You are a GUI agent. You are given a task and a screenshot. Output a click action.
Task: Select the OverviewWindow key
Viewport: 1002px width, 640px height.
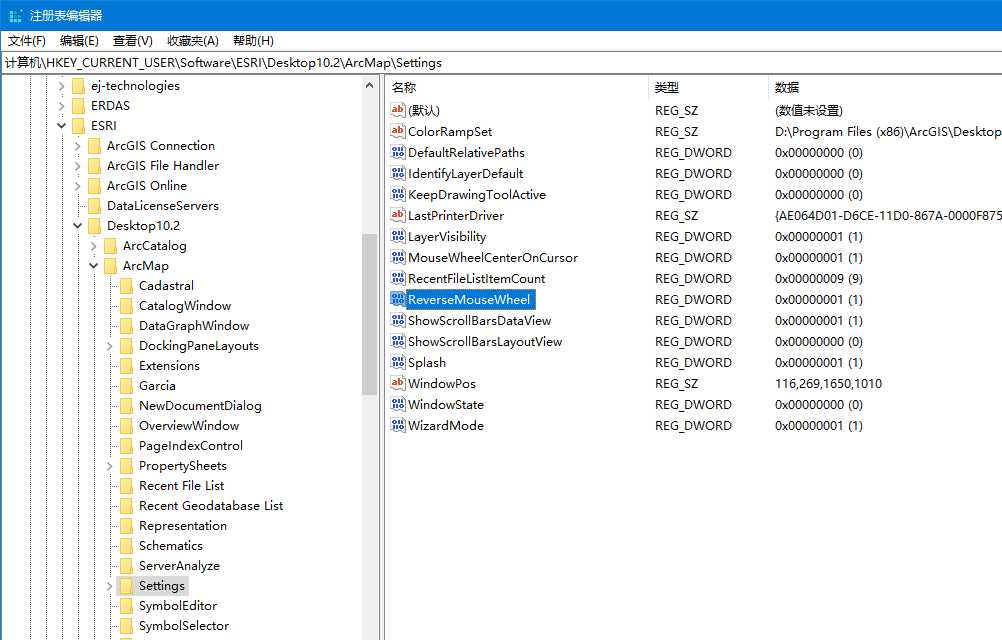[189, 426]
